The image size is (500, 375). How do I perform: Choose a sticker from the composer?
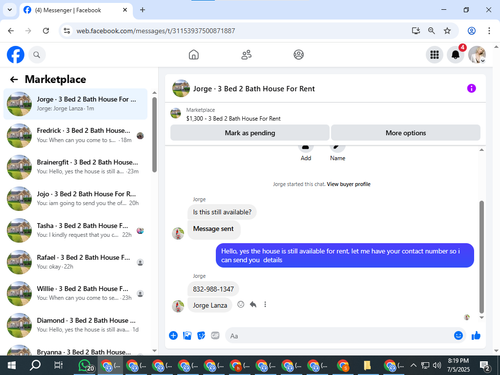pyautogui.click(x=201, y=335)
